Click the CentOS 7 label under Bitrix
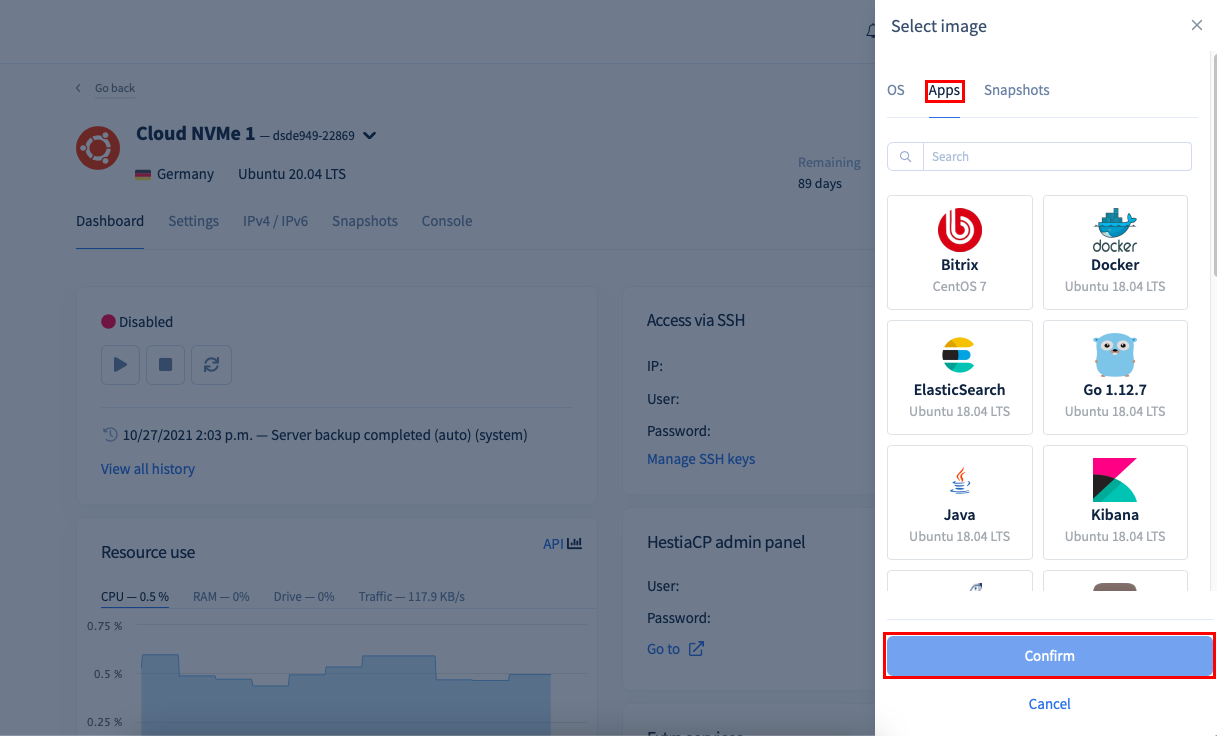 click(x=960, y=286)
